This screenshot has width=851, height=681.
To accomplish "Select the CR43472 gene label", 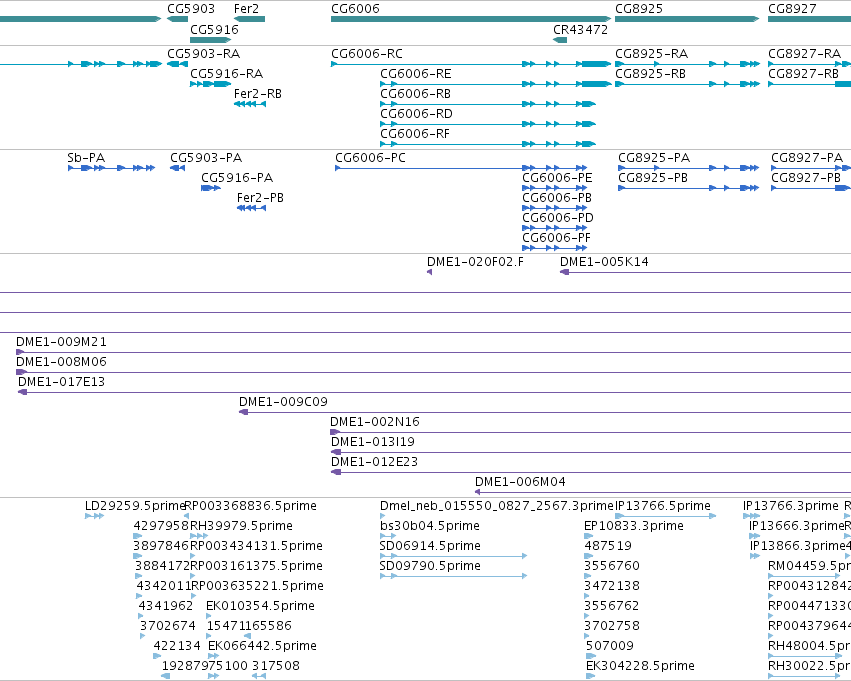I will pyautogui.click(x=580, y=29).
